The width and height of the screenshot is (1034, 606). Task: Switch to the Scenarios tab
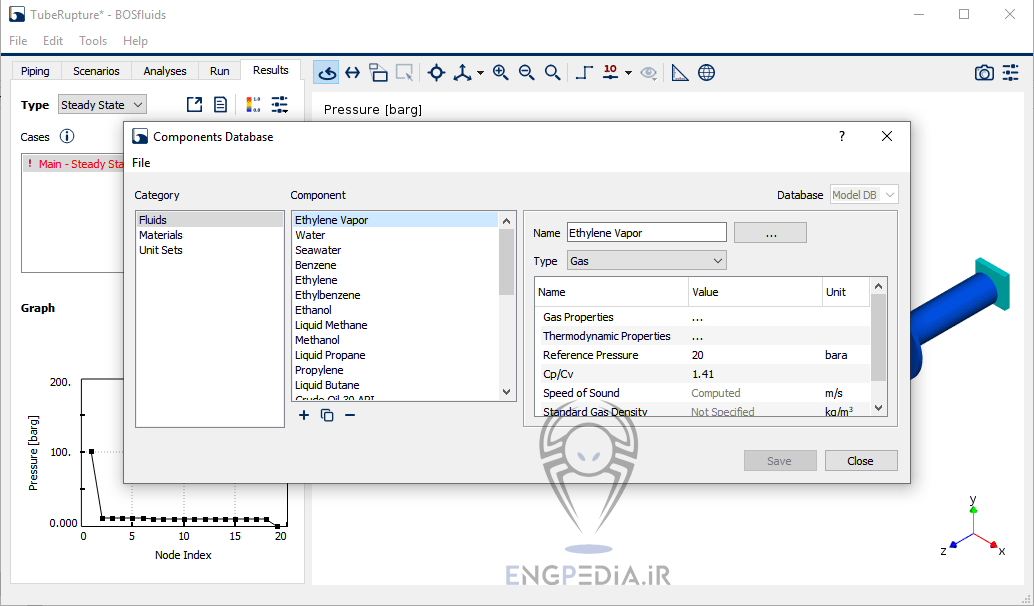[x=96, y=71]
